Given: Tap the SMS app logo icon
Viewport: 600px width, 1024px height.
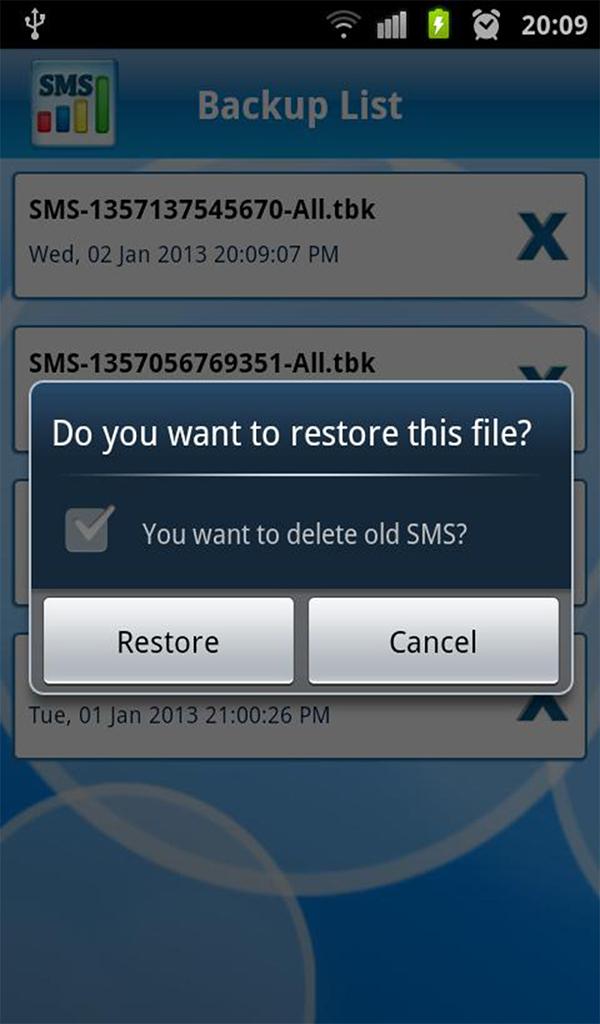Looking at the screenshot, I should [x=74, y=103].
